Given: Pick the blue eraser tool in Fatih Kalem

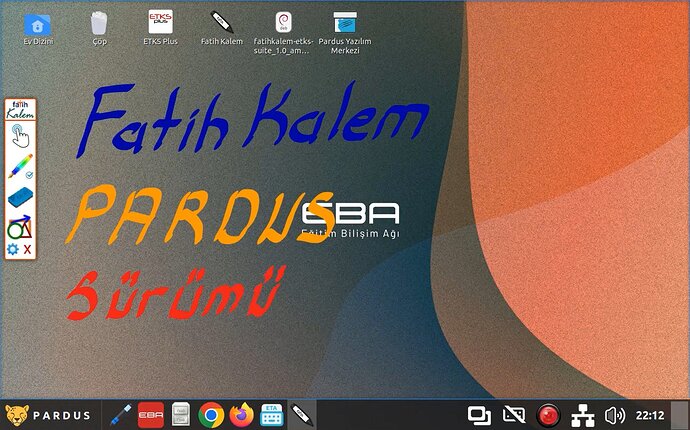Looking at the screenshot, I should 20,197.
